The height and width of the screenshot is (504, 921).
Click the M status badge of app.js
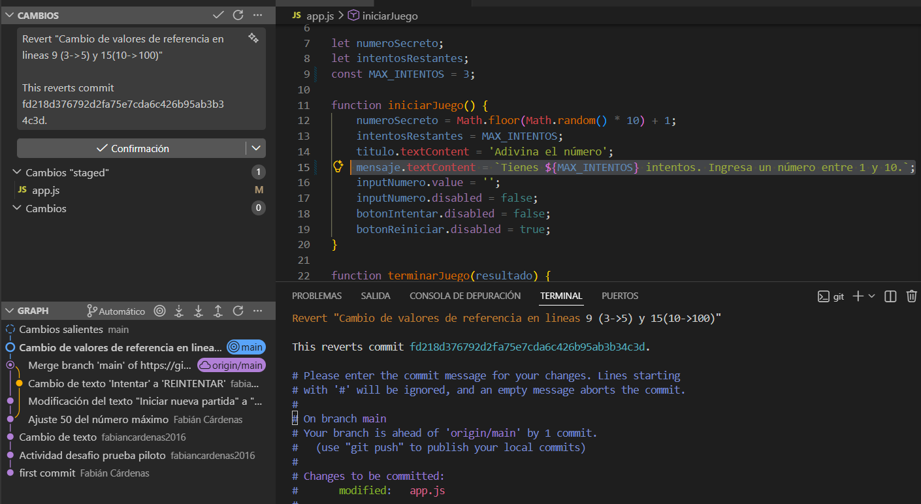point(259,190)
